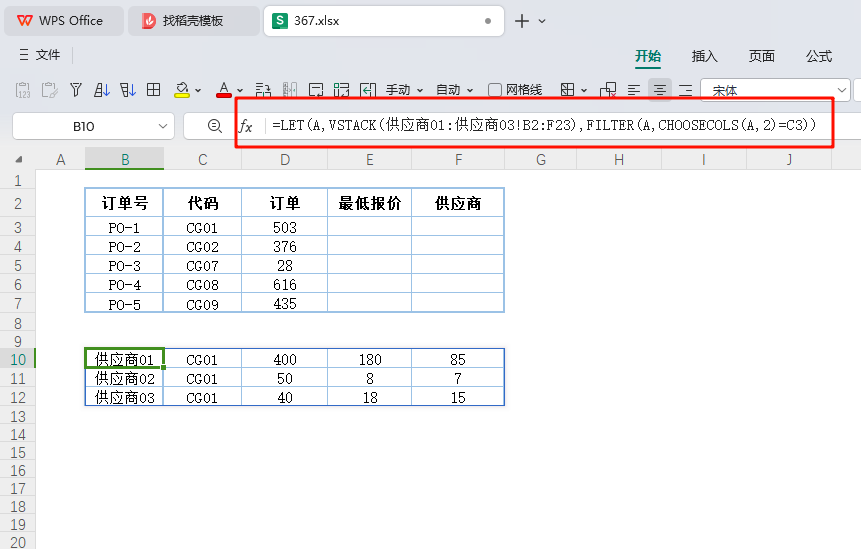Image resolution: width=861 pixels, height=549 pixels.
Task: Apply red font color A
Action: (223, 89)
